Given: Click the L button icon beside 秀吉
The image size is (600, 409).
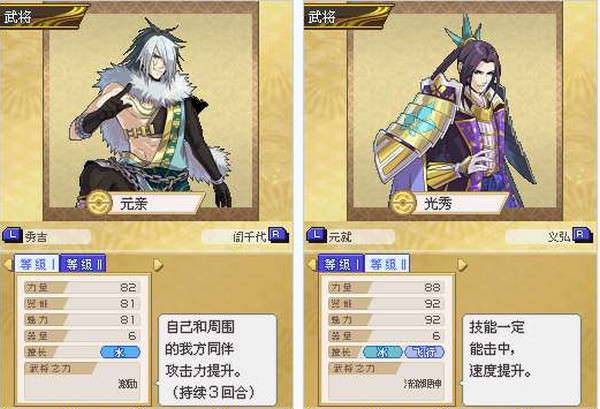Looking at the screenshot, I should pos(12,235).
